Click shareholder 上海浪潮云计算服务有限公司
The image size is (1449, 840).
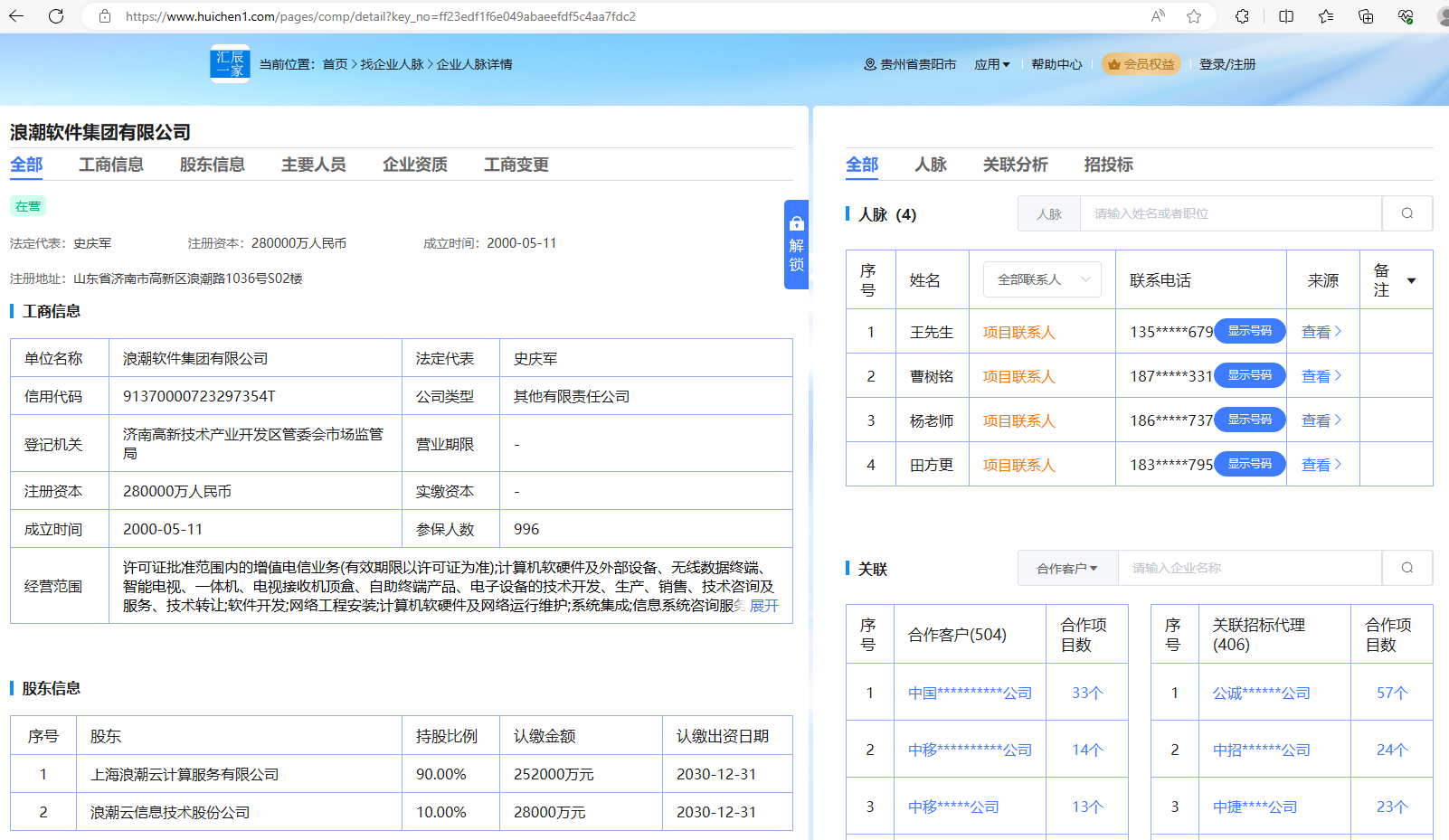185,774
